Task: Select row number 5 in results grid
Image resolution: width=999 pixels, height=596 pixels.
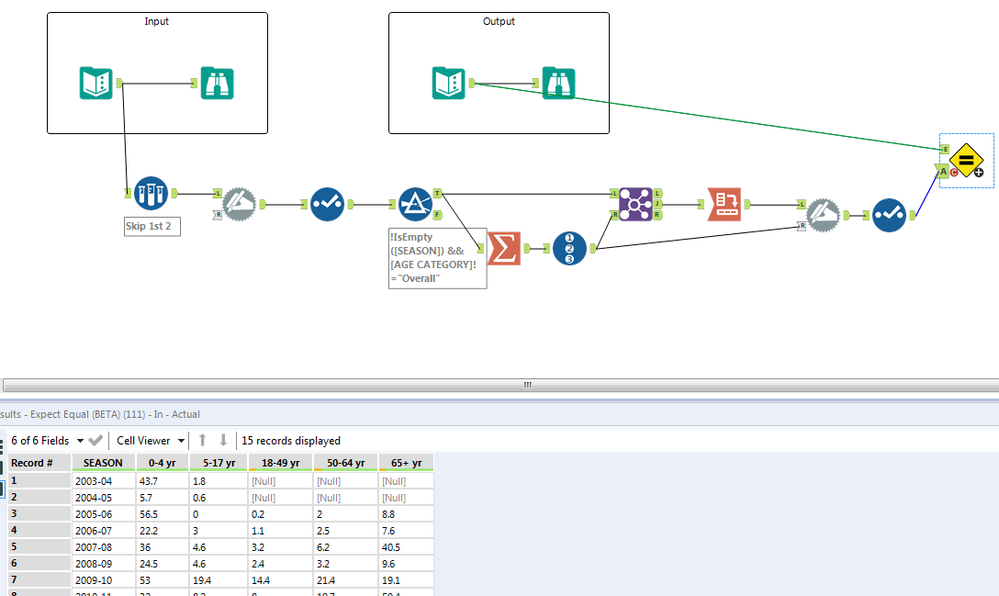Action: tap(39, 548)
